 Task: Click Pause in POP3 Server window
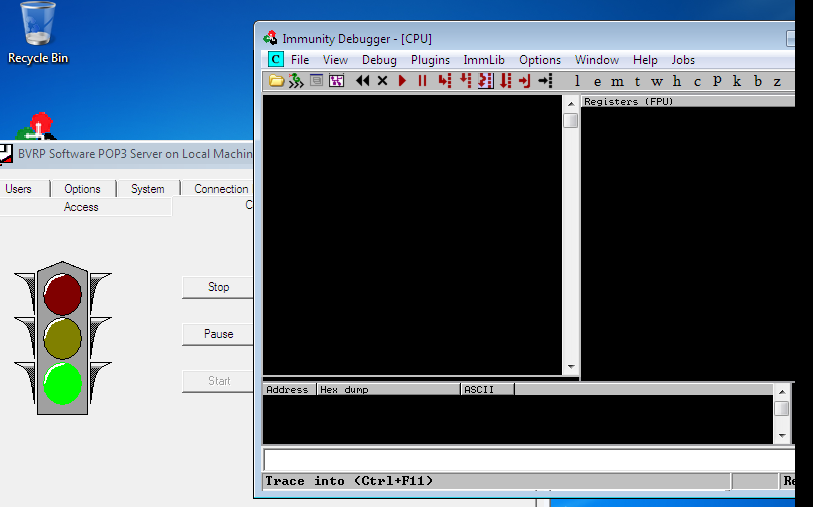click(218, 334)
